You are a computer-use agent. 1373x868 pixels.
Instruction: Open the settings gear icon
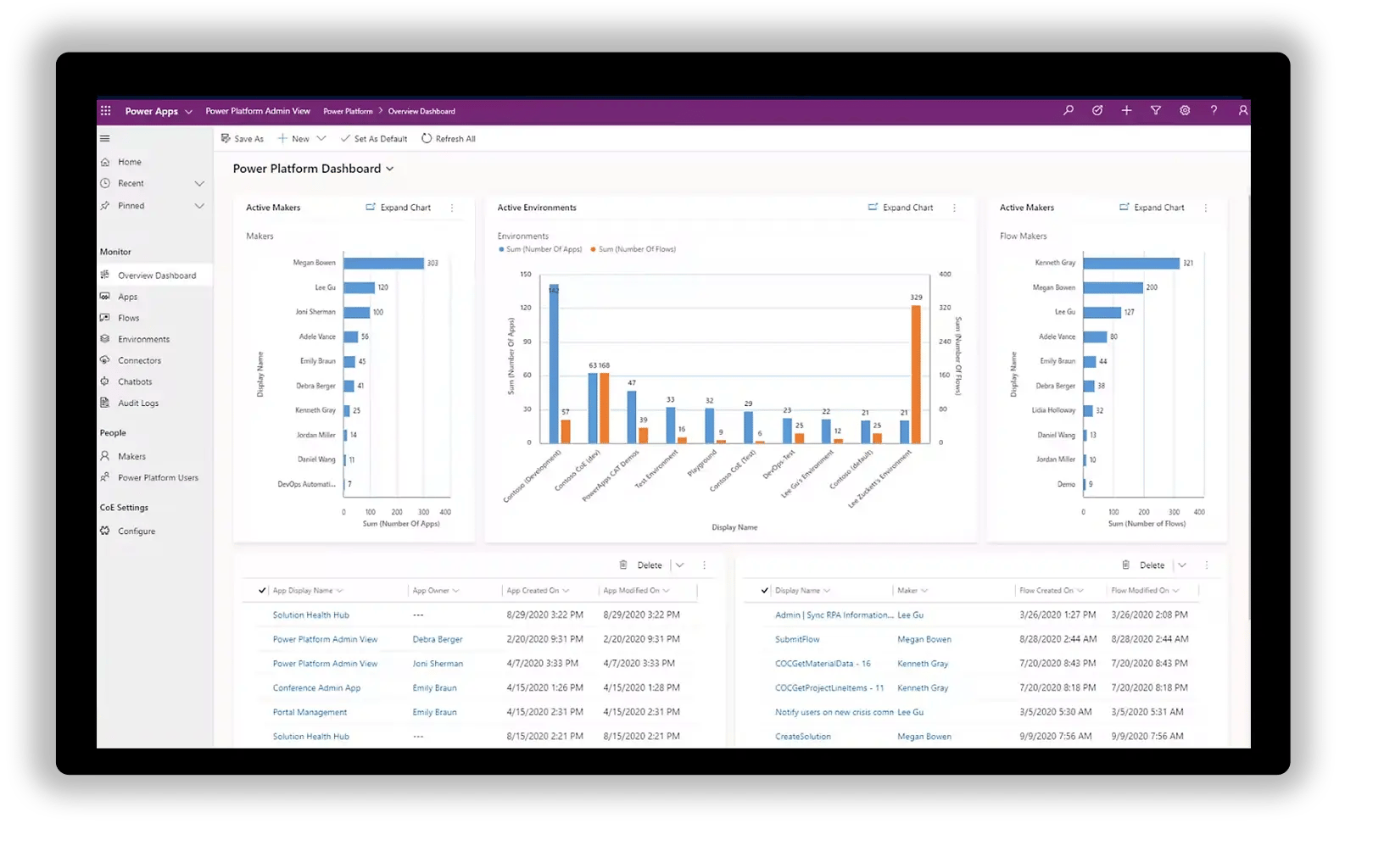1185,111
